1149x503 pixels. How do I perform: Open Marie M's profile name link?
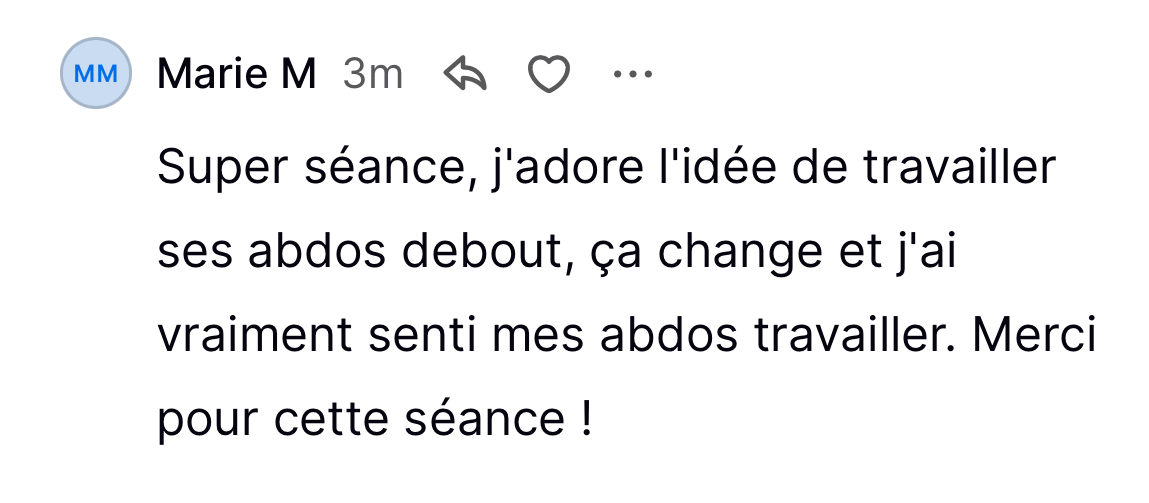click(237, 74)
